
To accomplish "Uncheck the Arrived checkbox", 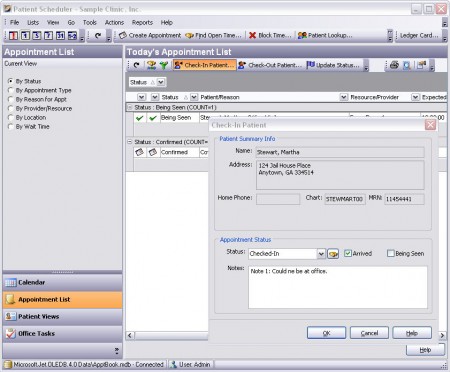I will click(348, 253).
